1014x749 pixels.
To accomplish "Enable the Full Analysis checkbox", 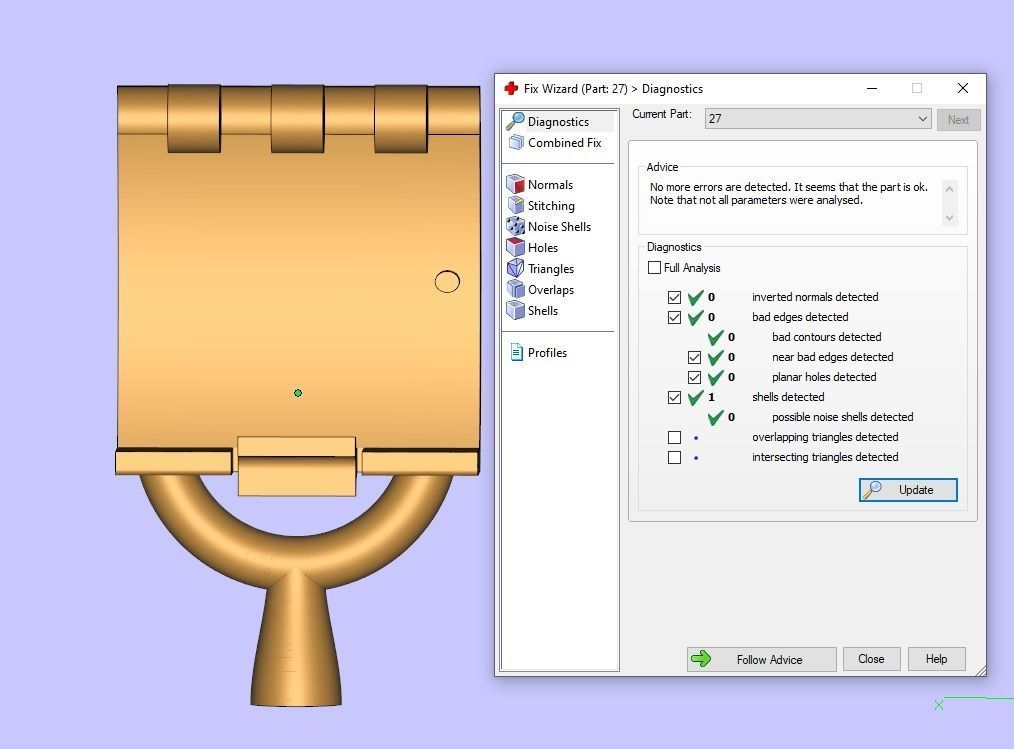I will click(x=654, y=268).
